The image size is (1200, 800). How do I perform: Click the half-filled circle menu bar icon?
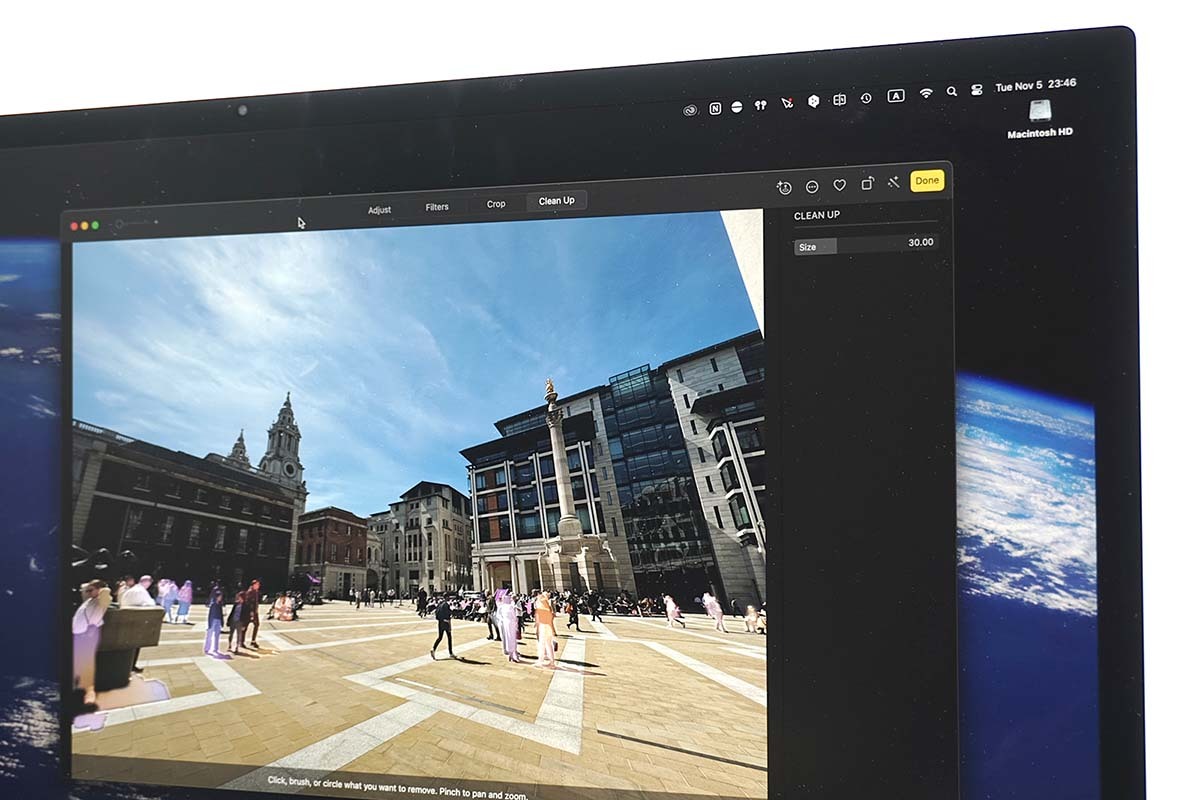(x=737, y=107)
